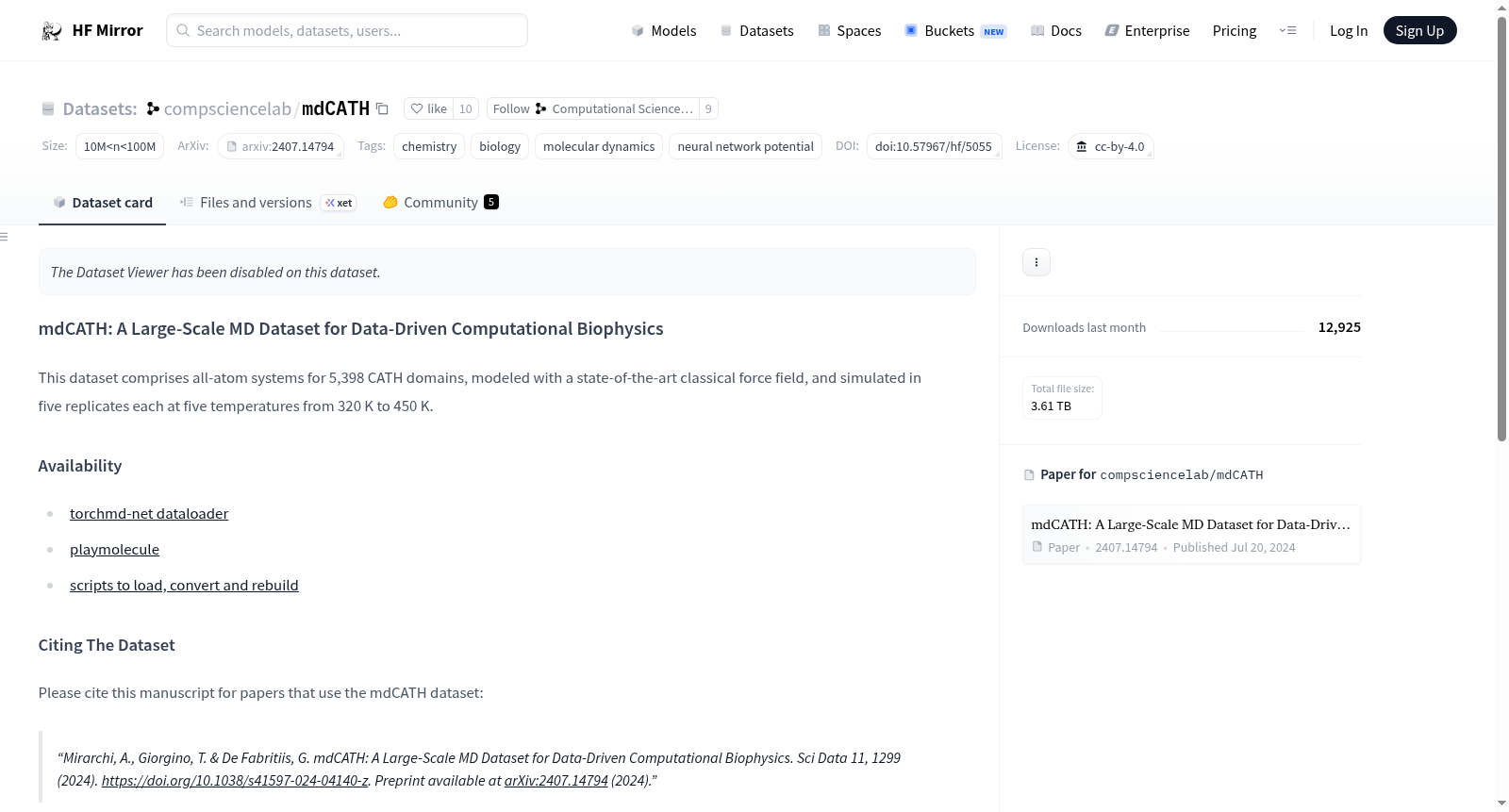This screenshot has height=812, width=1509.
Task: Open the Pricing page
Action: click(1235, 30)
